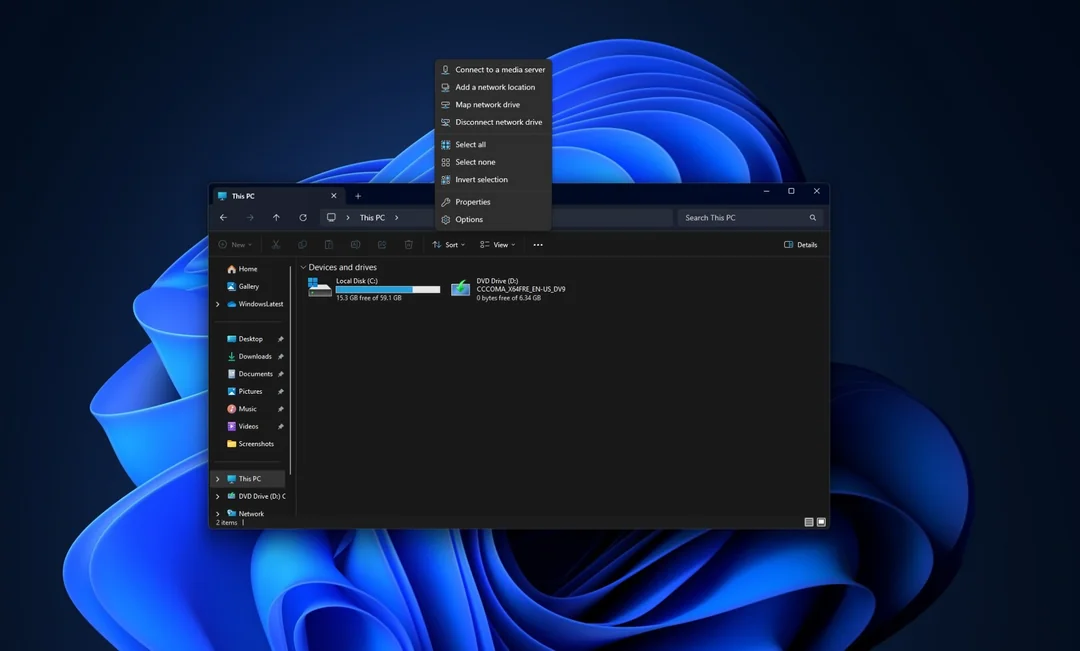Screen dimensions: 1080x651
Task: Toggle the Details pane
Action: point(800,245)
